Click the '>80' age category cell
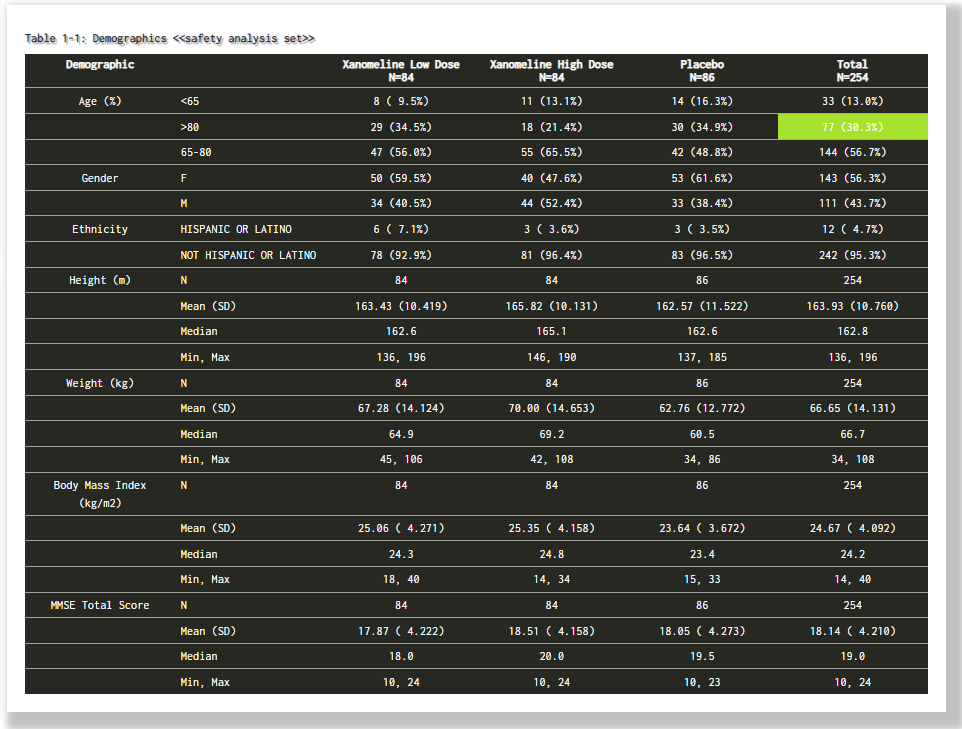The image size is (962, 729). [x=190, y=127]
